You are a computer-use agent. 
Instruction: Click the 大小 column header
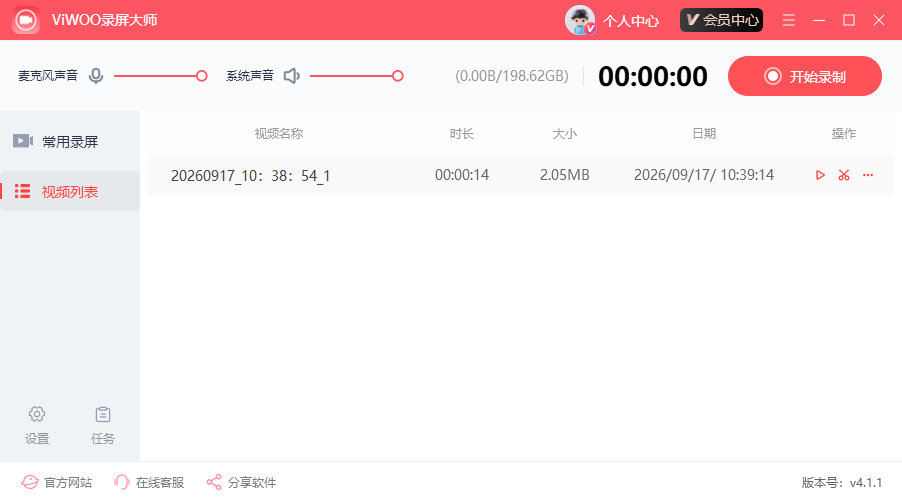click(564, 134)
